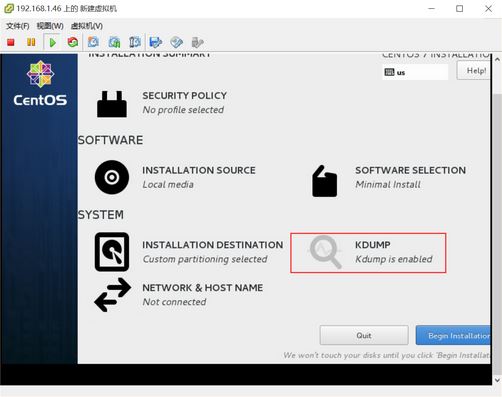Click the red stop power-off toolbar icon
Screen dimensions: 502x397
point(11,42)
